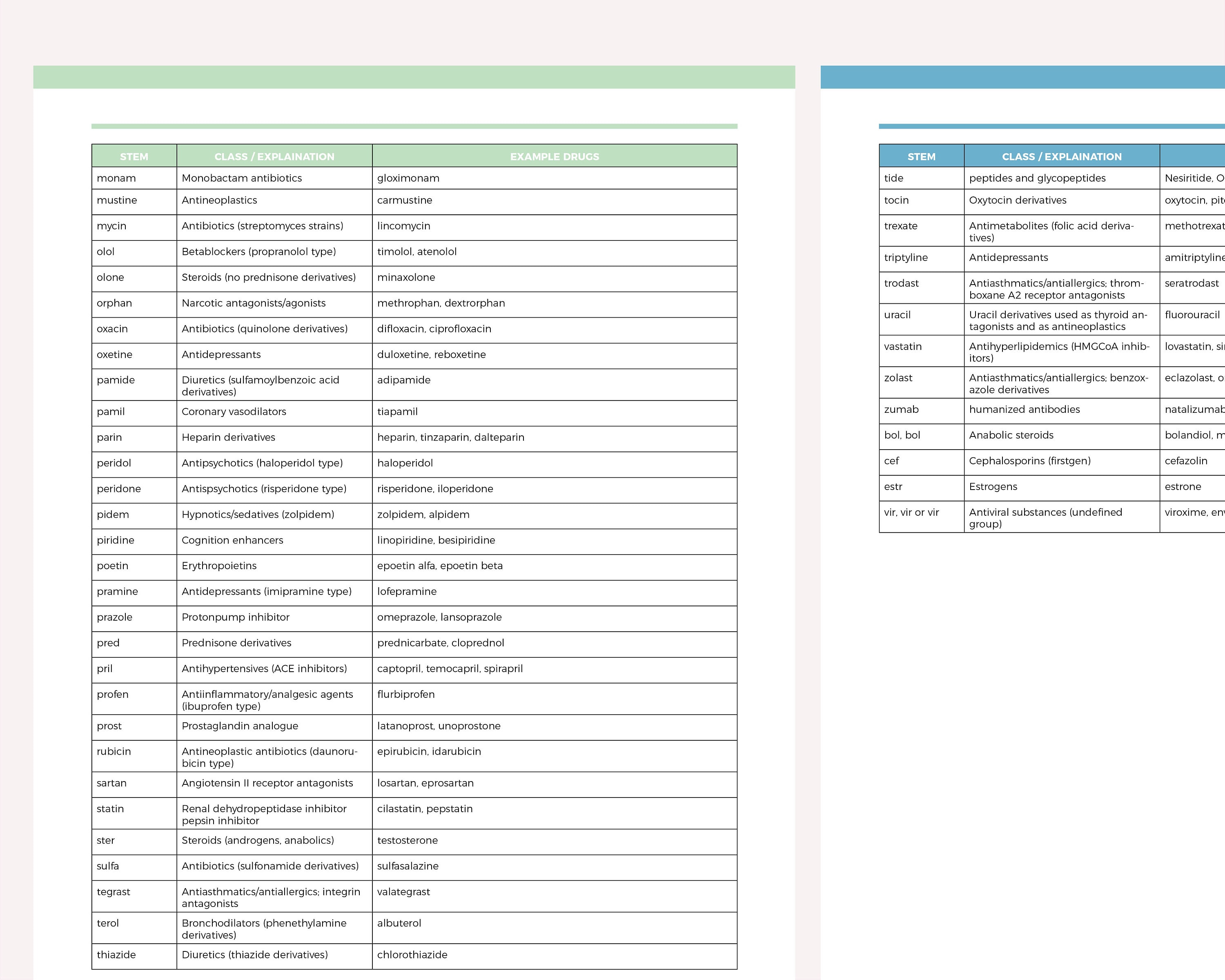Click 'cilastatin, pepstatin' cell
The height and width of the screenshot is (980, 1225).
pyautogui.click(x=555, y=813)
